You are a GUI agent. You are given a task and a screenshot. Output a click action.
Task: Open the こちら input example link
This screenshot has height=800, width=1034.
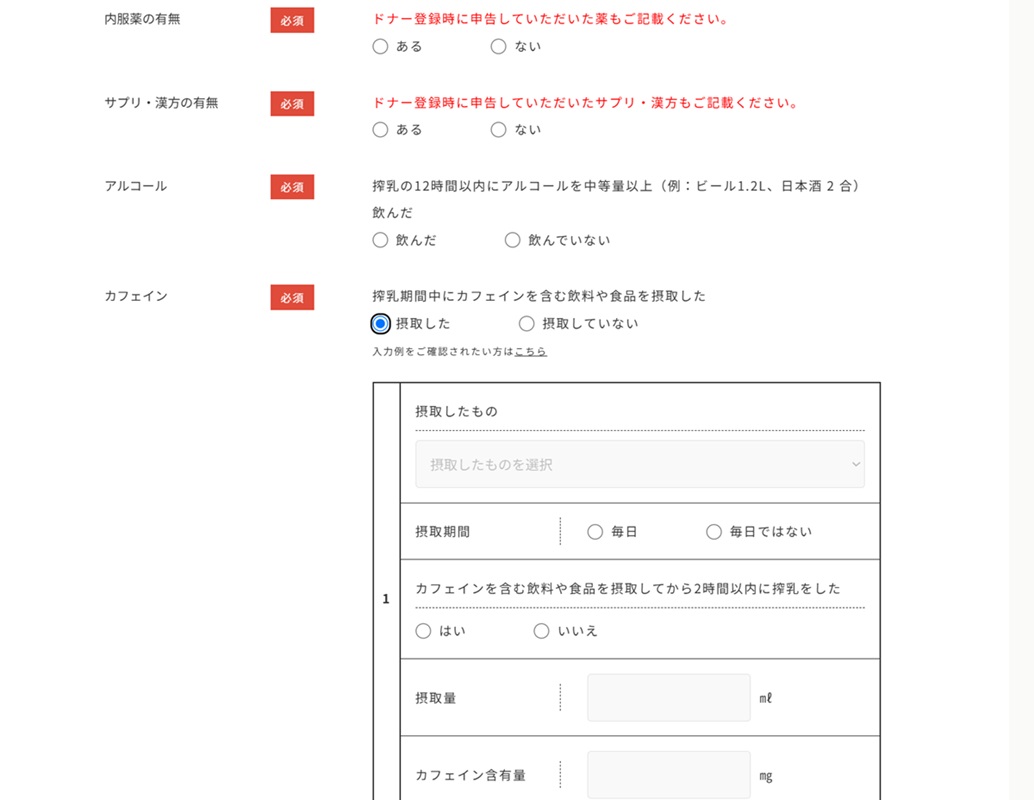click(x=530, y=352)
